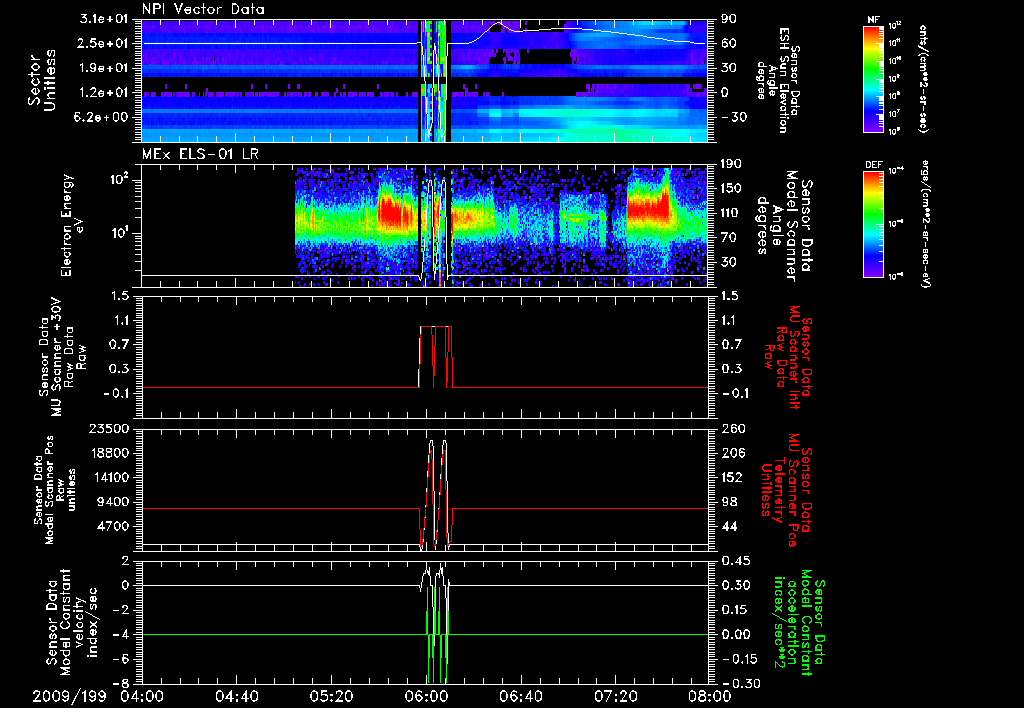This screenshot has width=1024, height=708.
Task: Click the 18800 scanner position tick
Action: pos(109,453)
